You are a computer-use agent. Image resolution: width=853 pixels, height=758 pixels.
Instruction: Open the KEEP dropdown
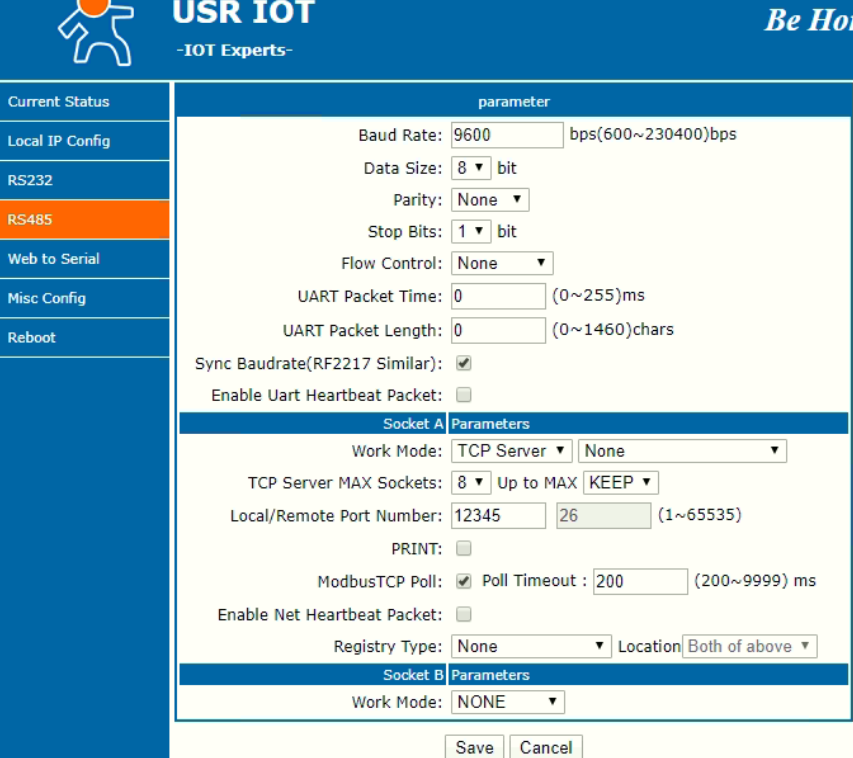(x=621, y=482)
